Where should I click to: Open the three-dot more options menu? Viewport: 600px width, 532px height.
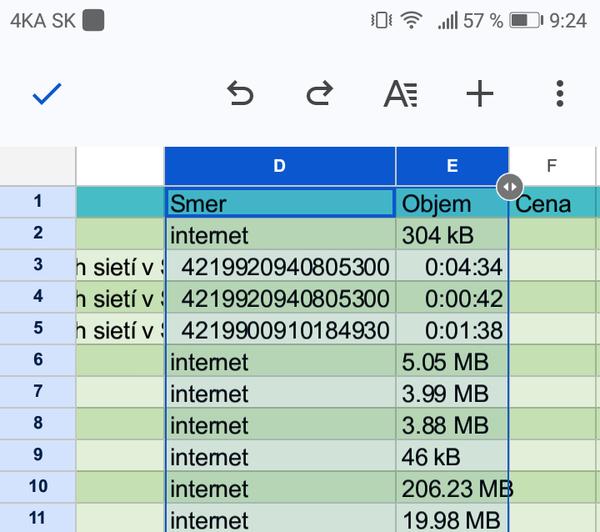pyautogui.click(x=559, y=94)
